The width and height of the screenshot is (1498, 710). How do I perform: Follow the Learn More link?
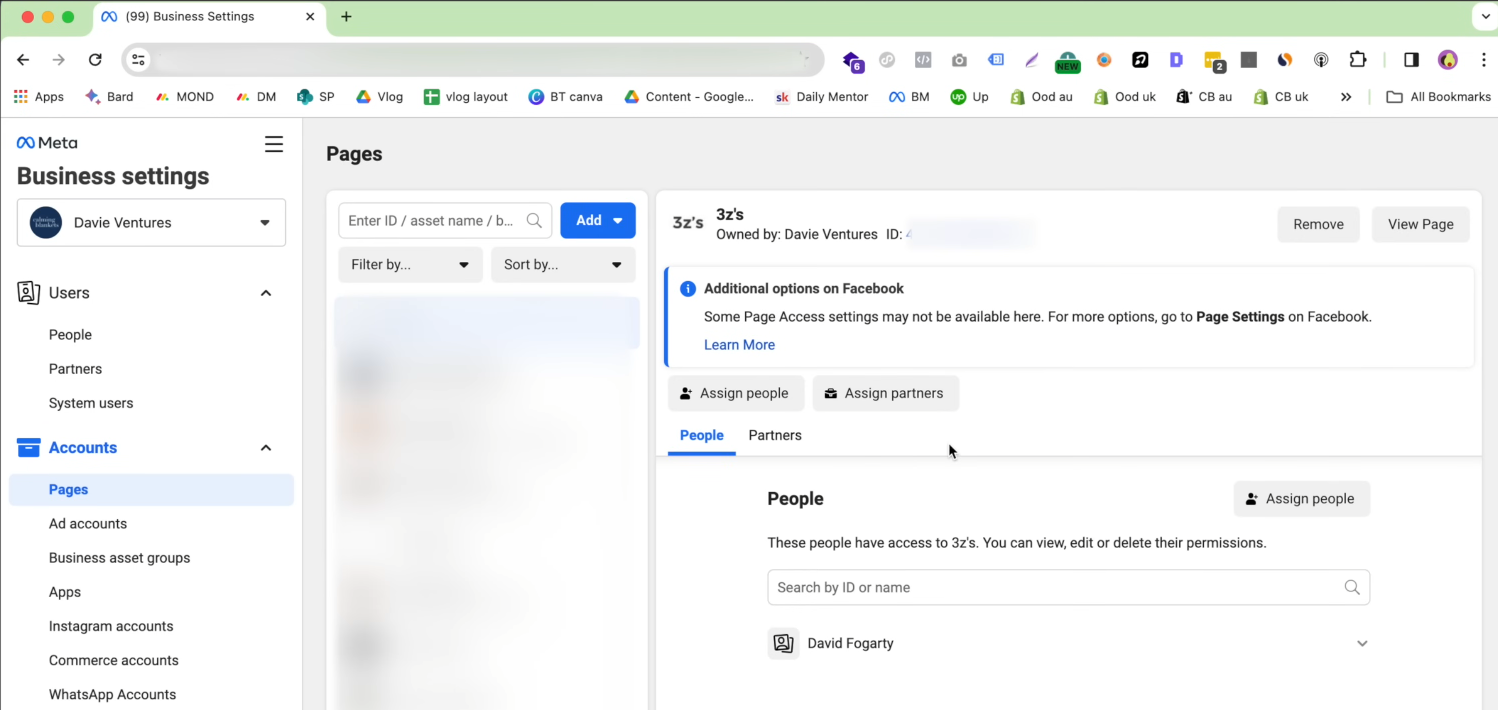tap(739, 345)
